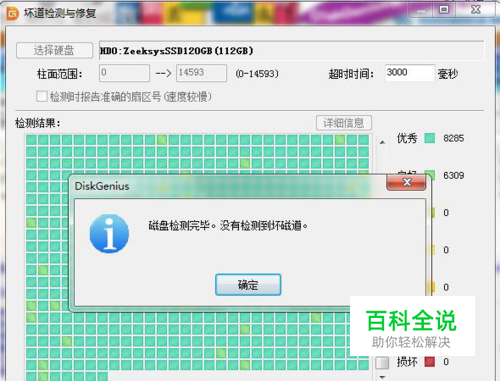The width and height of the screenshot is (500, 381).
Task: Click the 检测结果: label
Action: (x=38, y=123)
